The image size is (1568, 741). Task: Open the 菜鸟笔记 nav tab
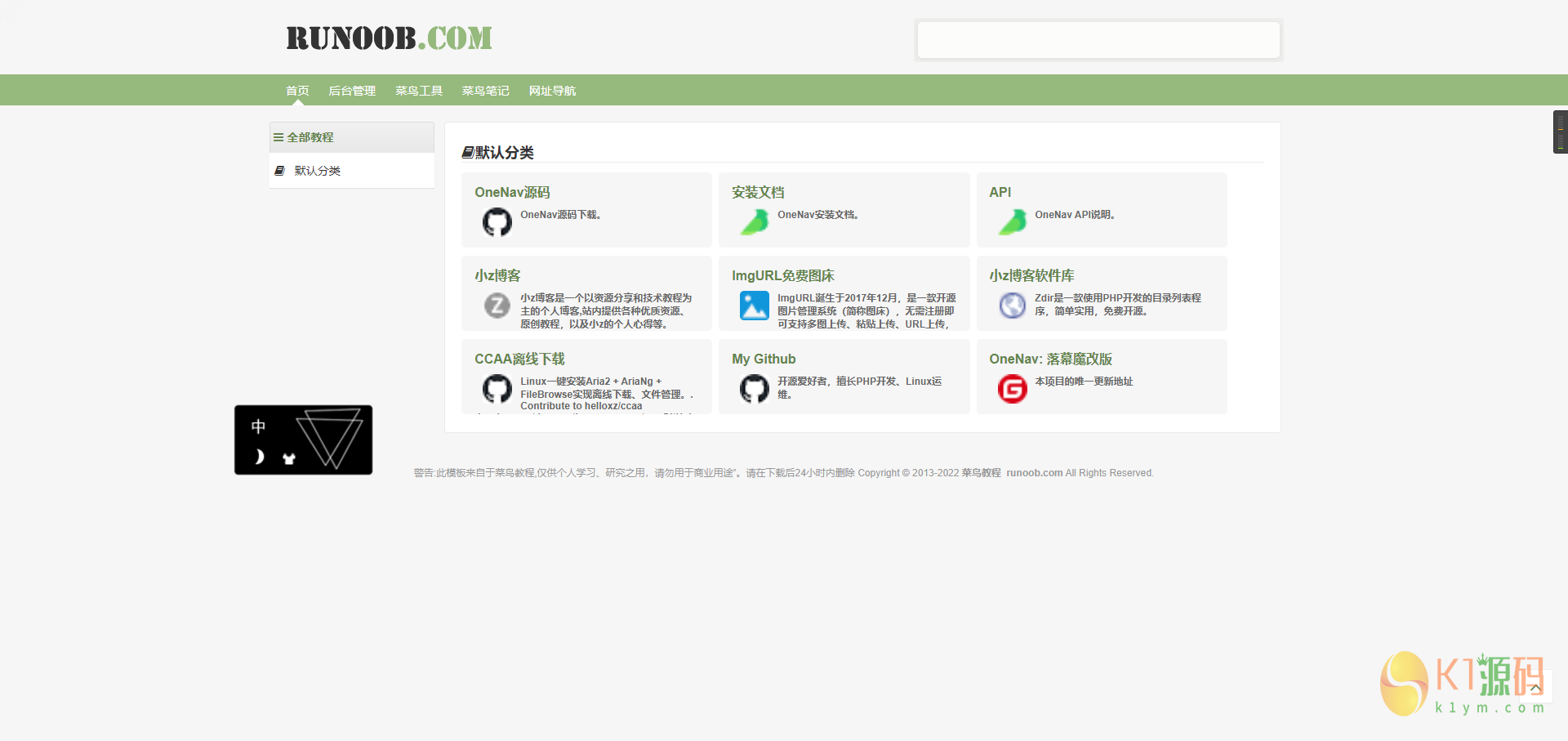click(x=486, y=91)
